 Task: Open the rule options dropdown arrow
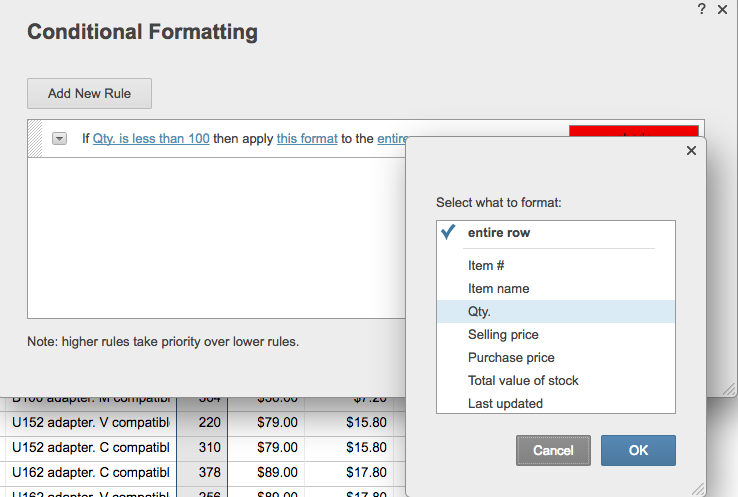[x=59, y=139]
